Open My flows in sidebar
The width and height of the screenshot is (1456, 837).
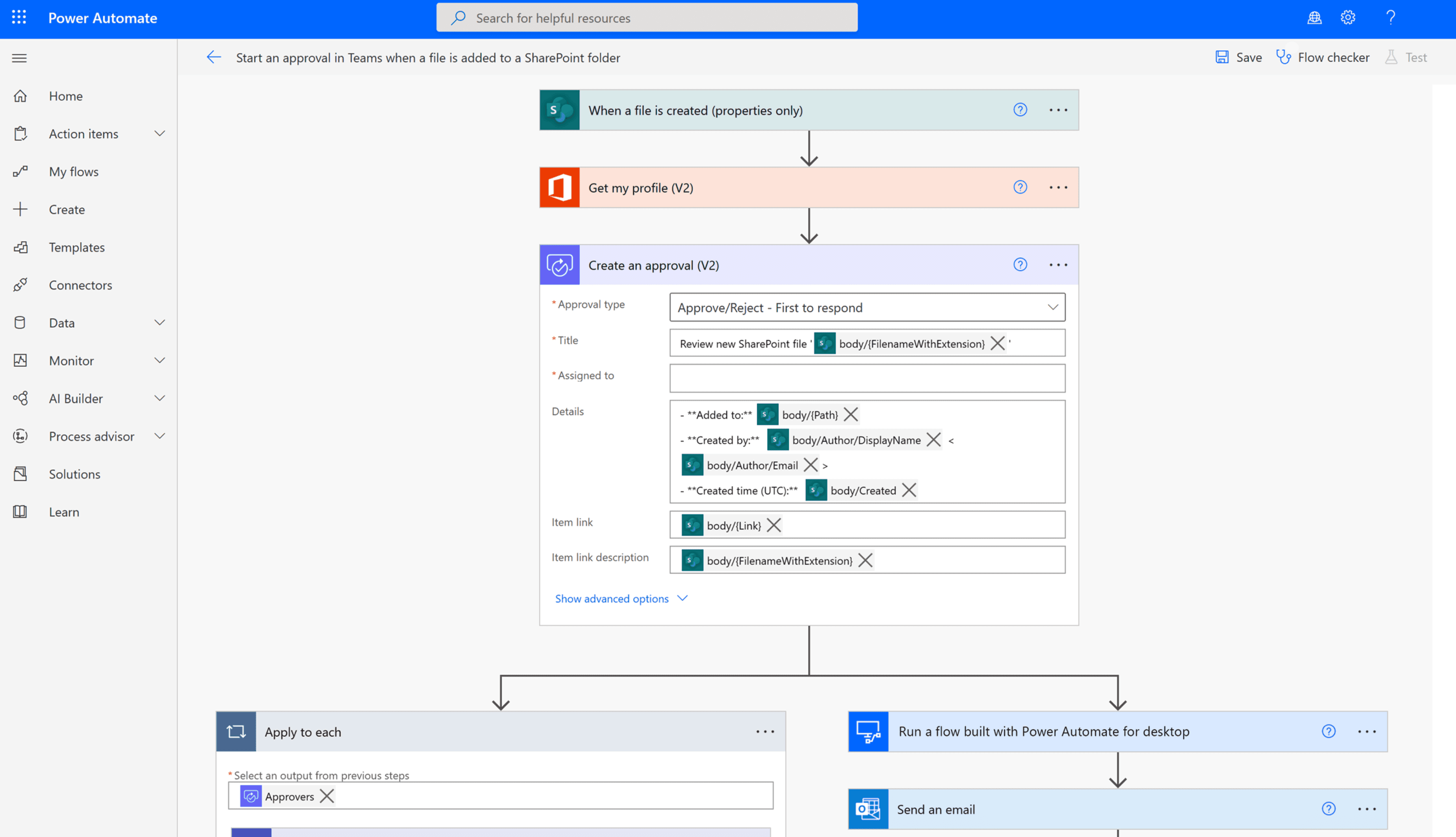[74, 172]
